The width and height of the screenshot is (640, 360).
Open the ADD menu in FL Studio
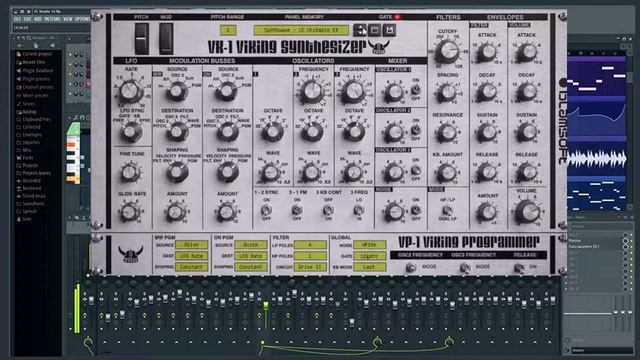tap(38, 19)
